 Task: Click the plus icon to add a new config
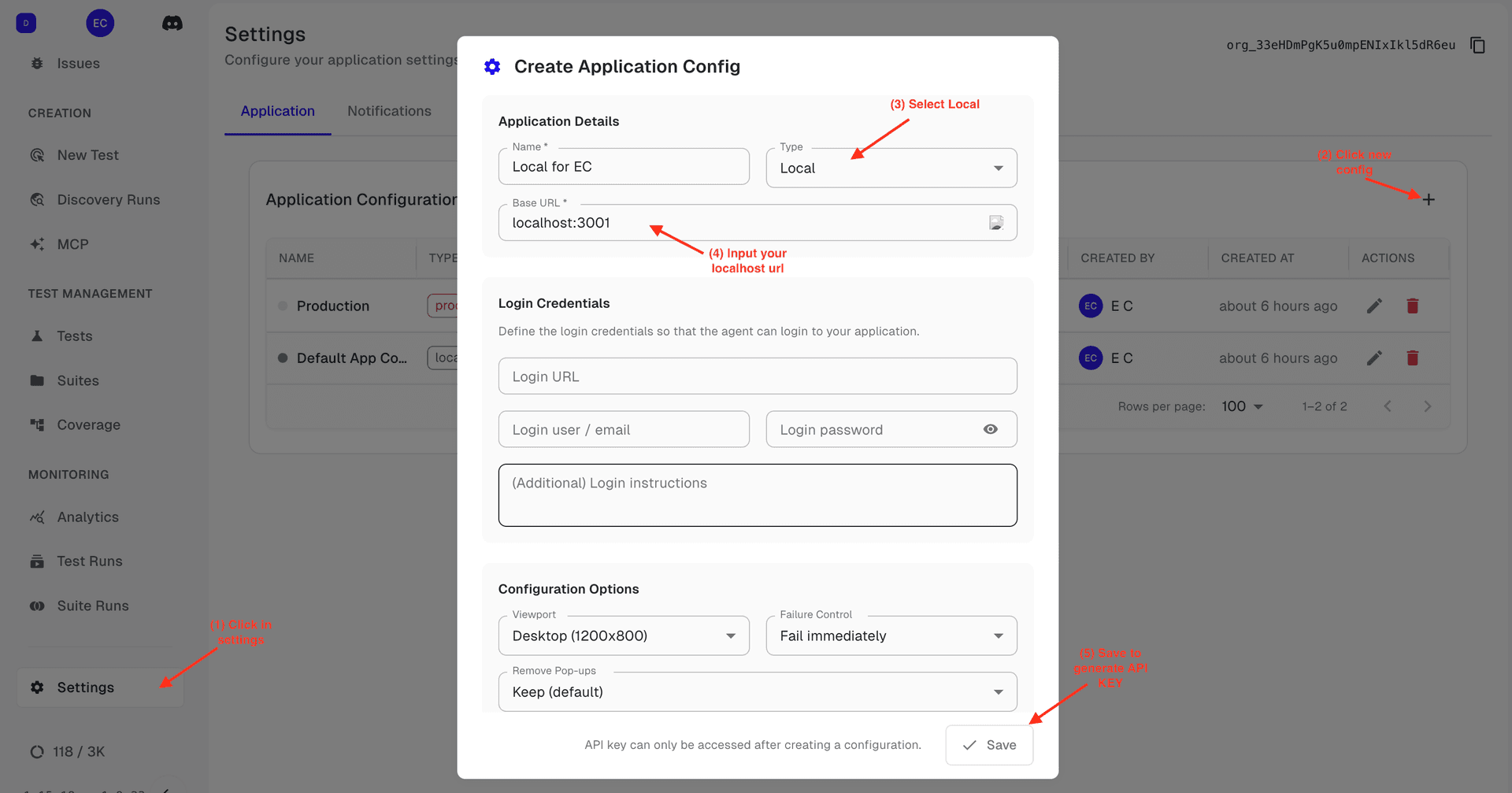(x=1429, y=200)
